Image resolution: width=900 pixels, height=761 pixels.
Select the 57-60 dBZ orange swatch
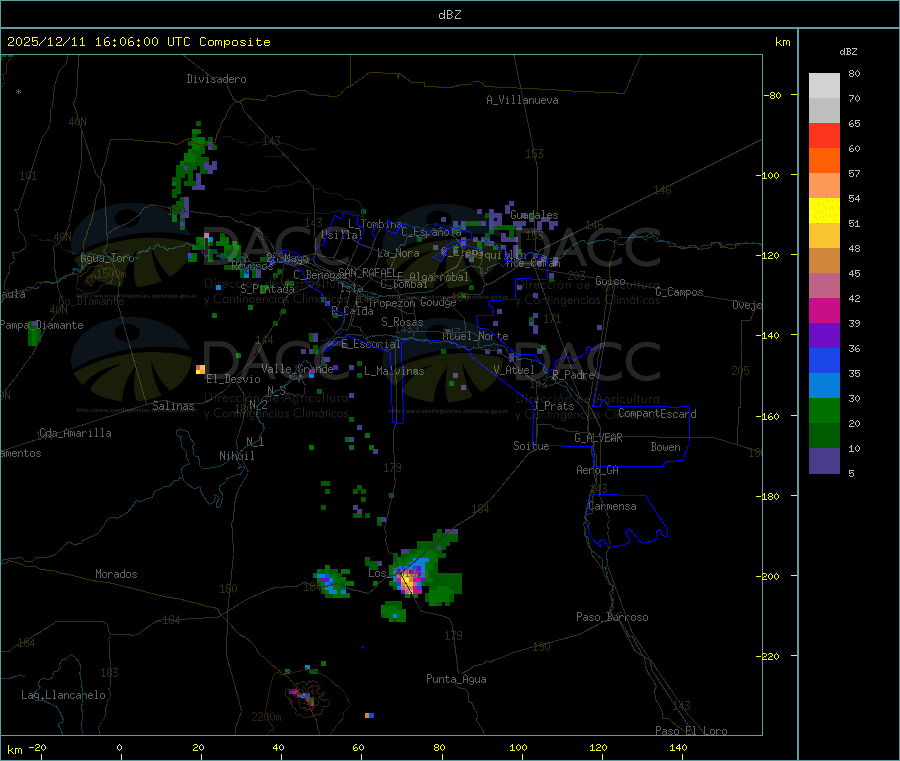pyautogui.click(x=824, y=161)
